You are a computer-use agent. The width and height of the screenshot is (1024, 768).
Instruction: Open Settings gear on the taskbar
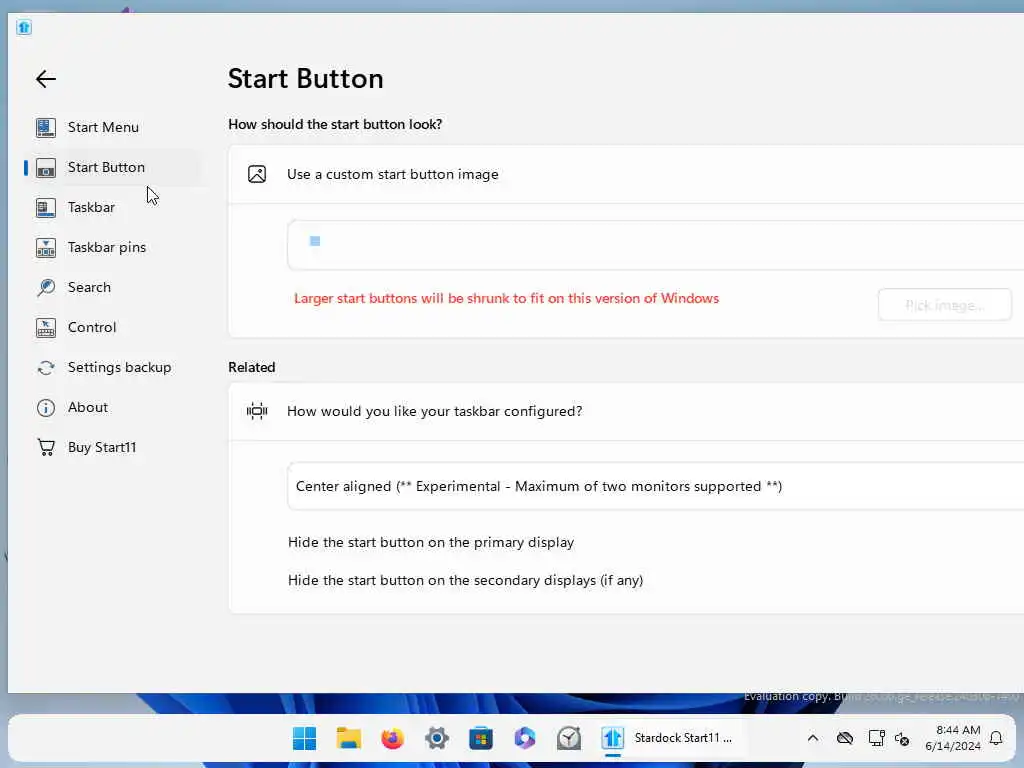437,739
